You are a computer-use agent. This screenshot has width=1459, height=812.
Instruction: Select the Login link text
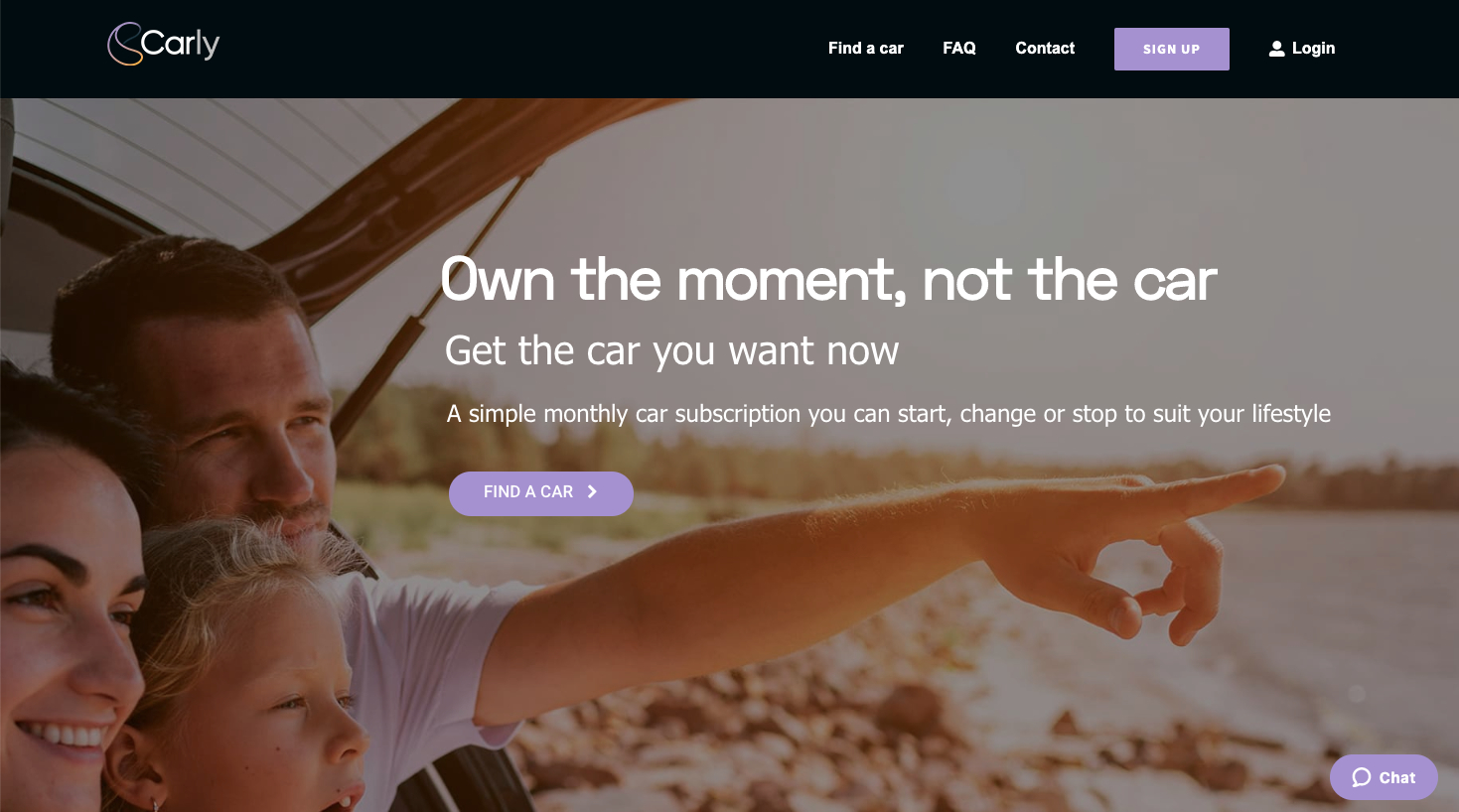1313,48
